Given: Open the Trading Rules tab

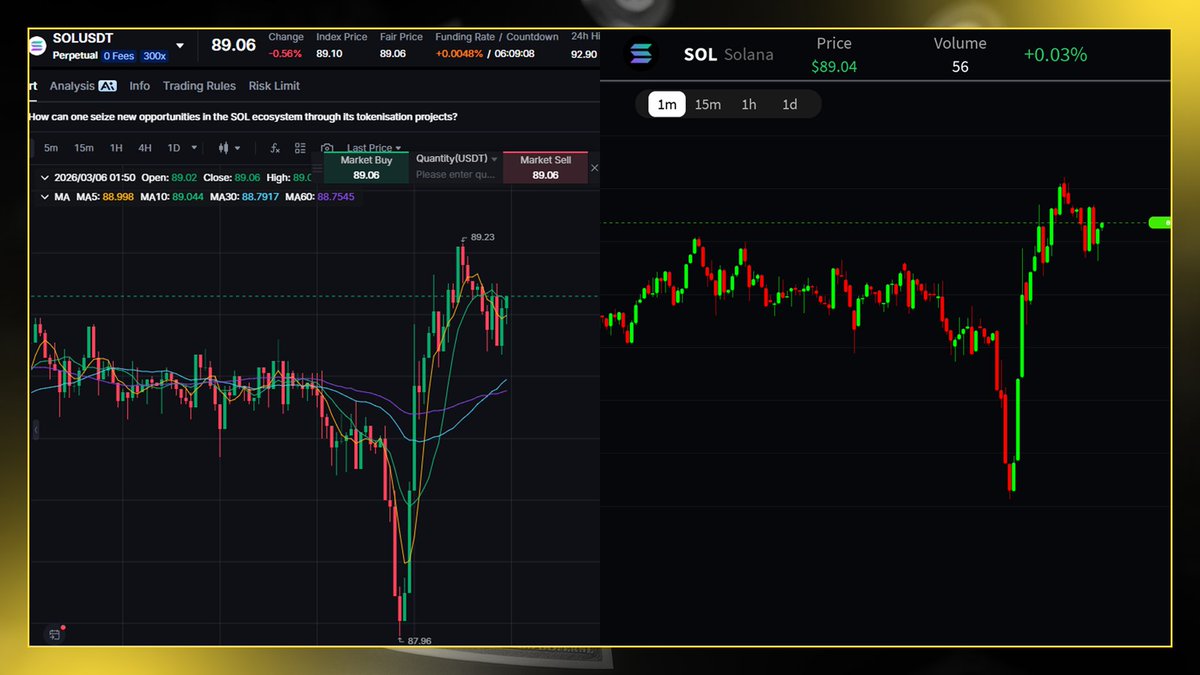Looking at the screenshot, I should [199, 86].
